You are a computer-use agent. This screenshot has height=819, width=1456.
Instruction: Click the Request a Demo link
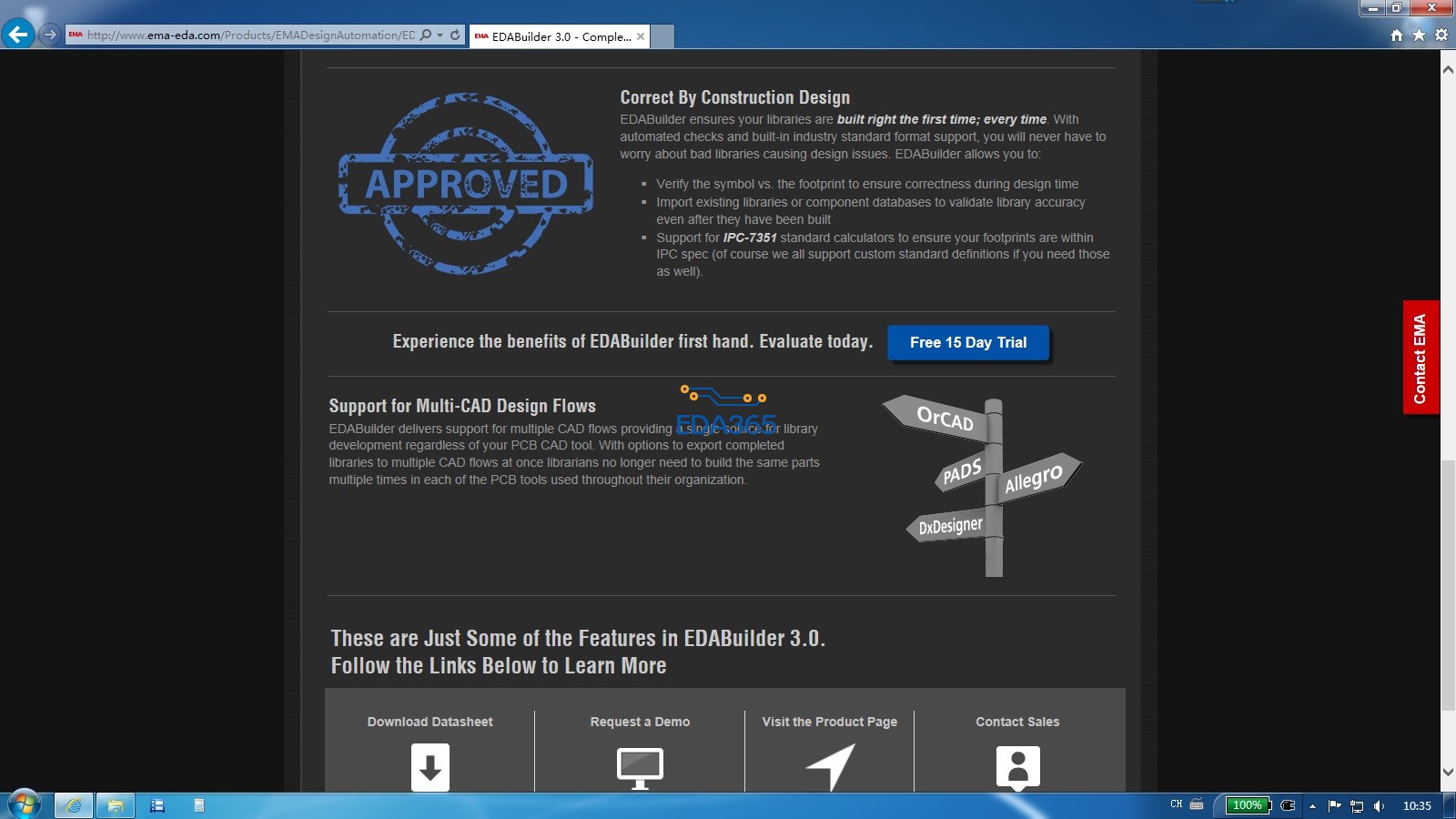[640, 722]
